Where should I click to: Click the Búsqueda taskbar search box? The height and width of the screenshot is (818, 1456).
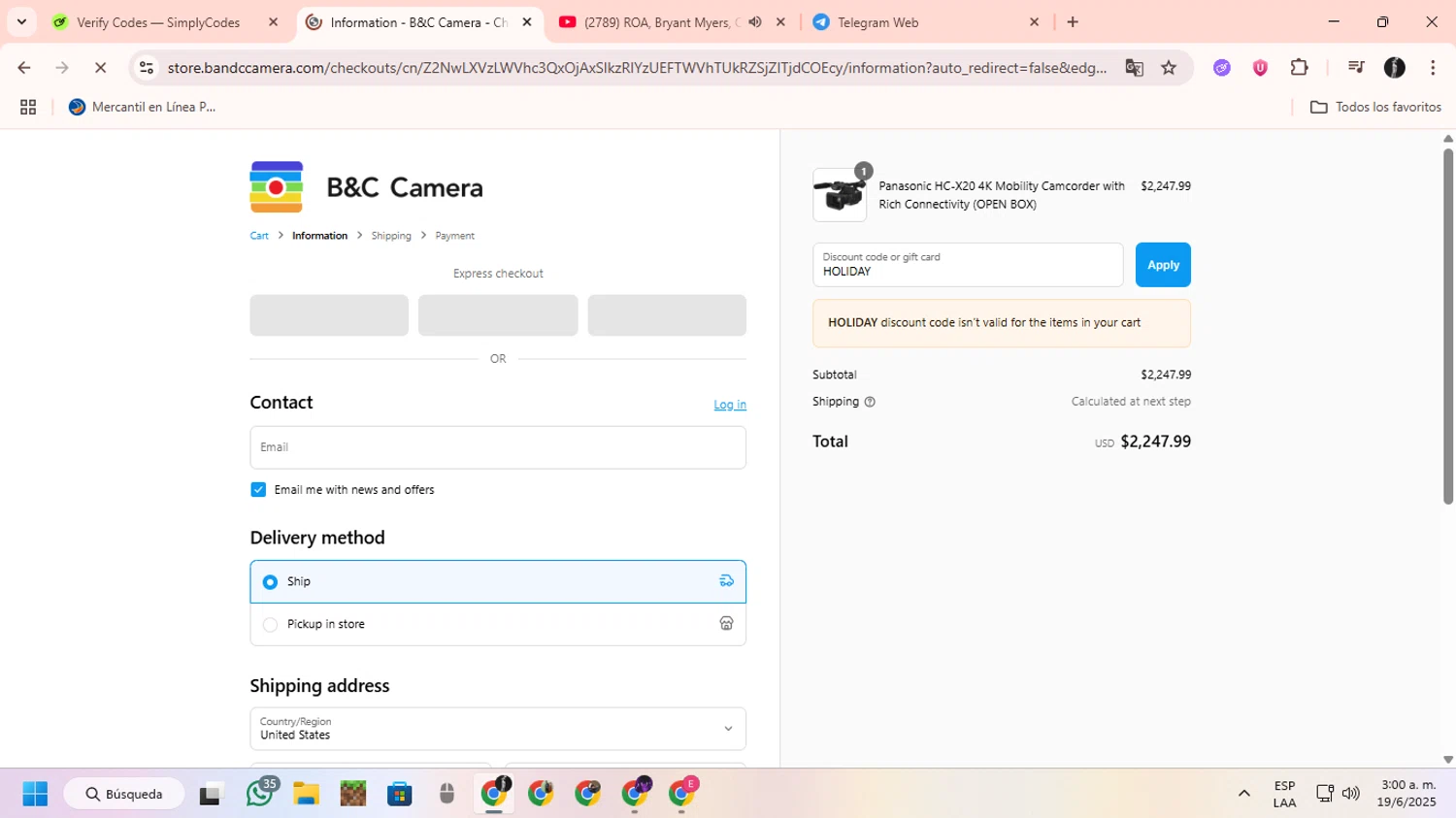click(124, 794)
